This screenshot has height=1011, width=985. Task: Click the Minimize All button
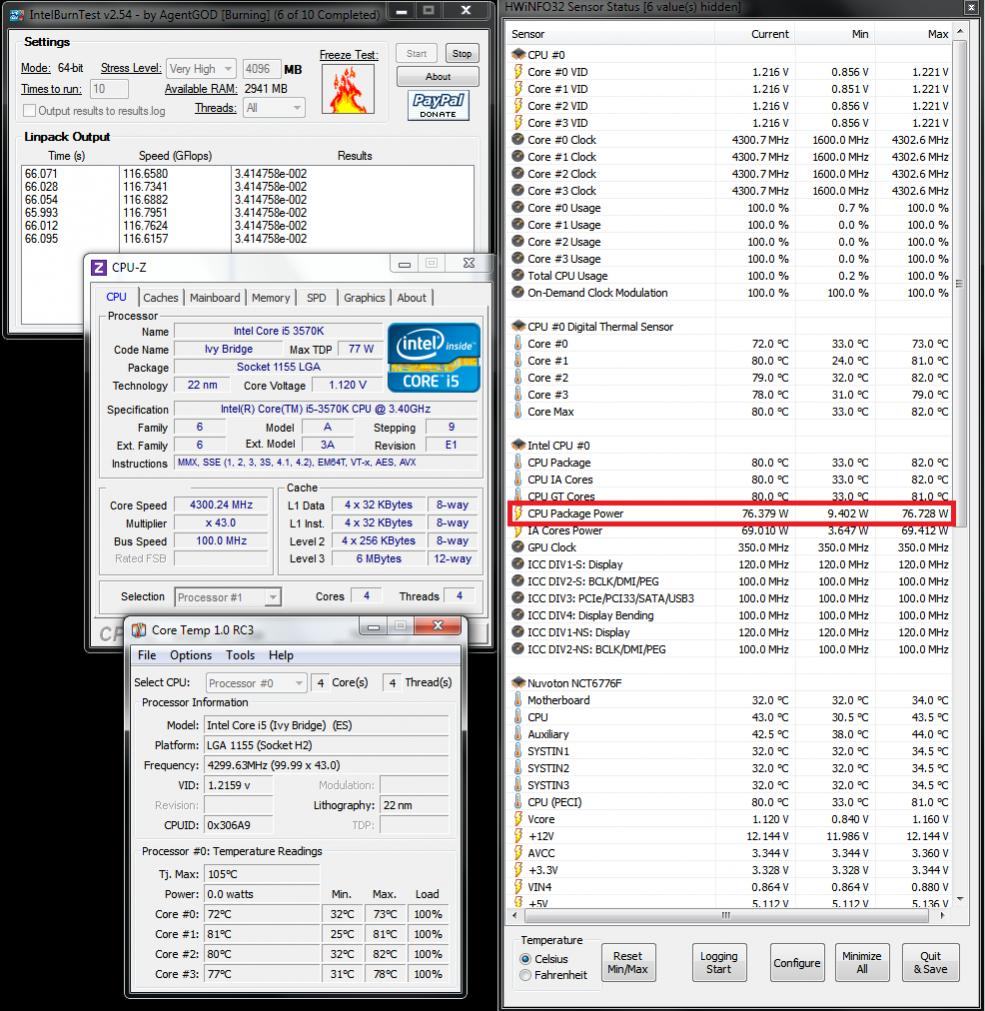click(862, 963)
